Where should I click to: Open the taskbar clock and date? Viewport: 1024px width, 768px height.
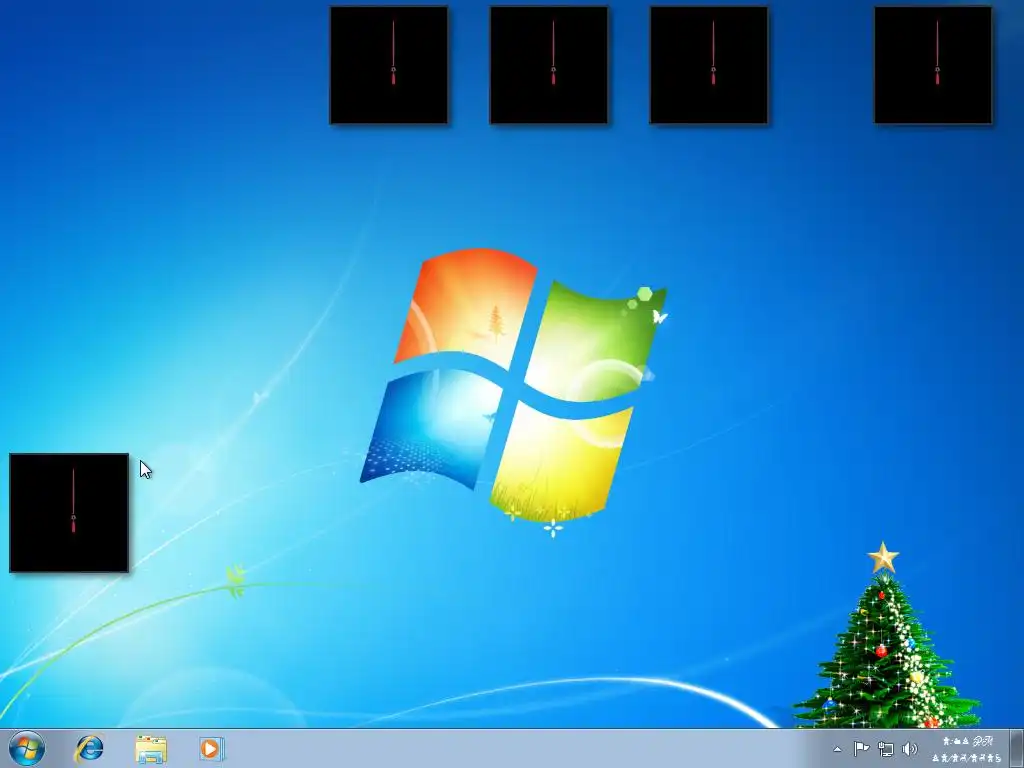[967, 749]
